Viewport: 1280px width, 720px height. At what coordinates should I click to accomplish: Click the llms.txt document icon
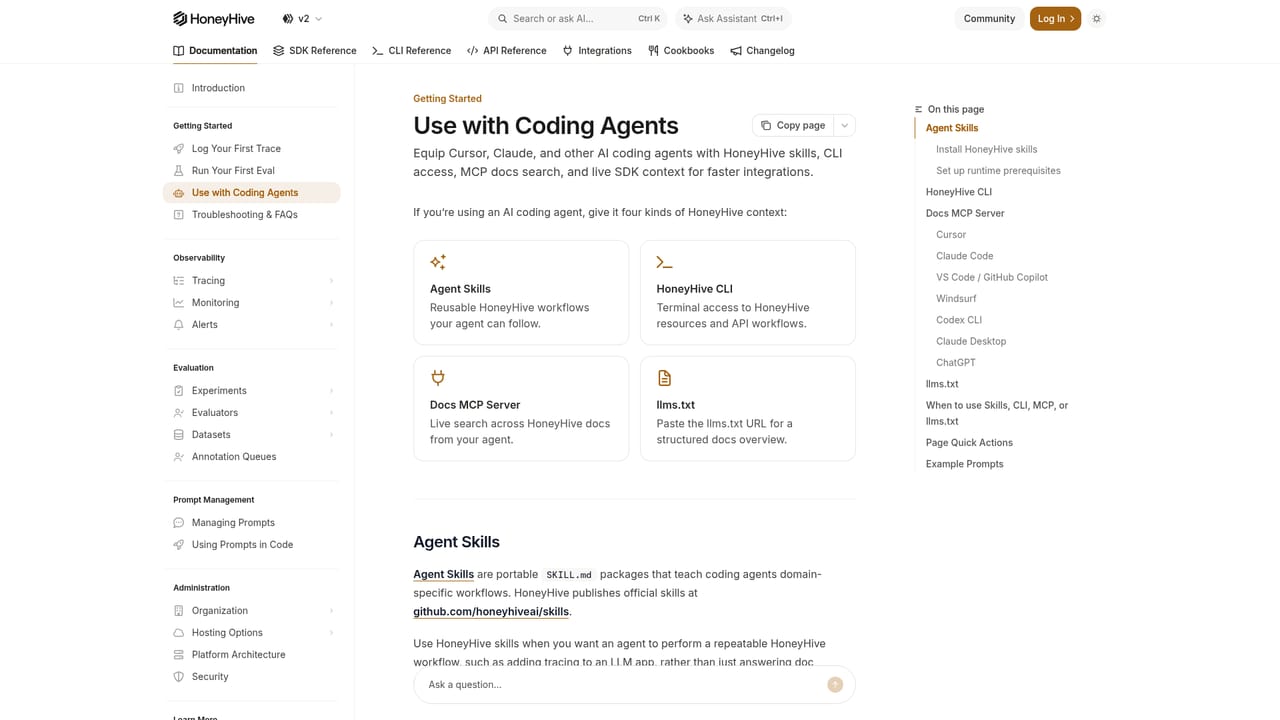coord(664,378)
